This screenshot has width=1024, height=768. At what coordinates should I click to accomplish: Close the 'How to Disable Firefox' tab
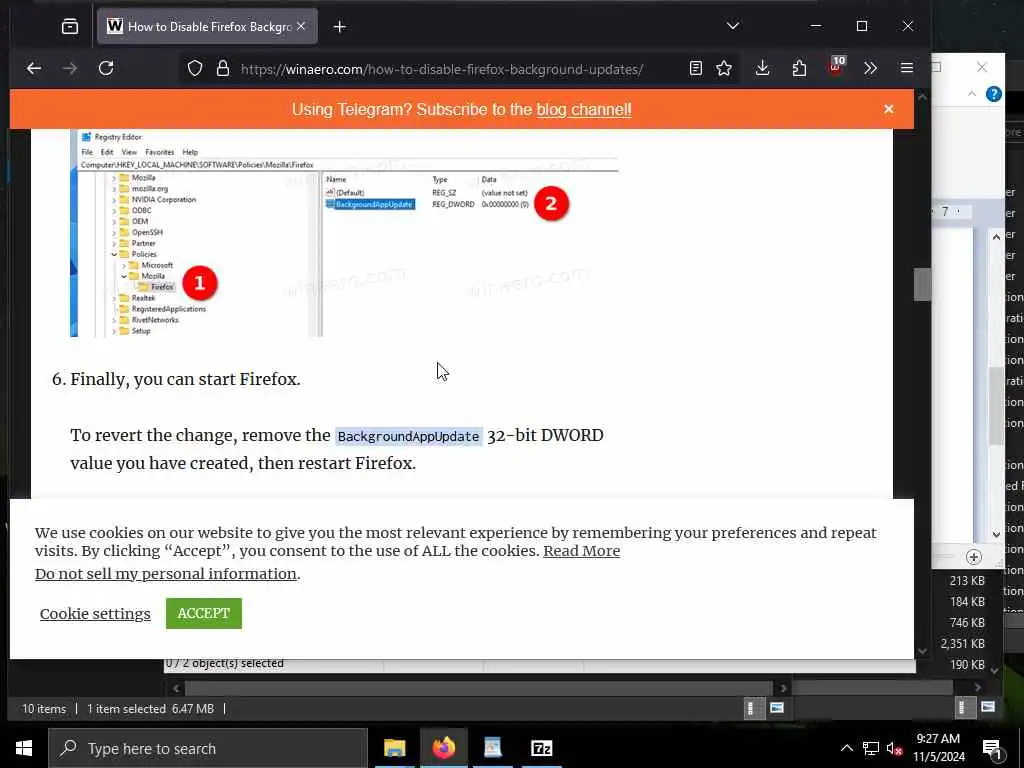click(301, 26)
